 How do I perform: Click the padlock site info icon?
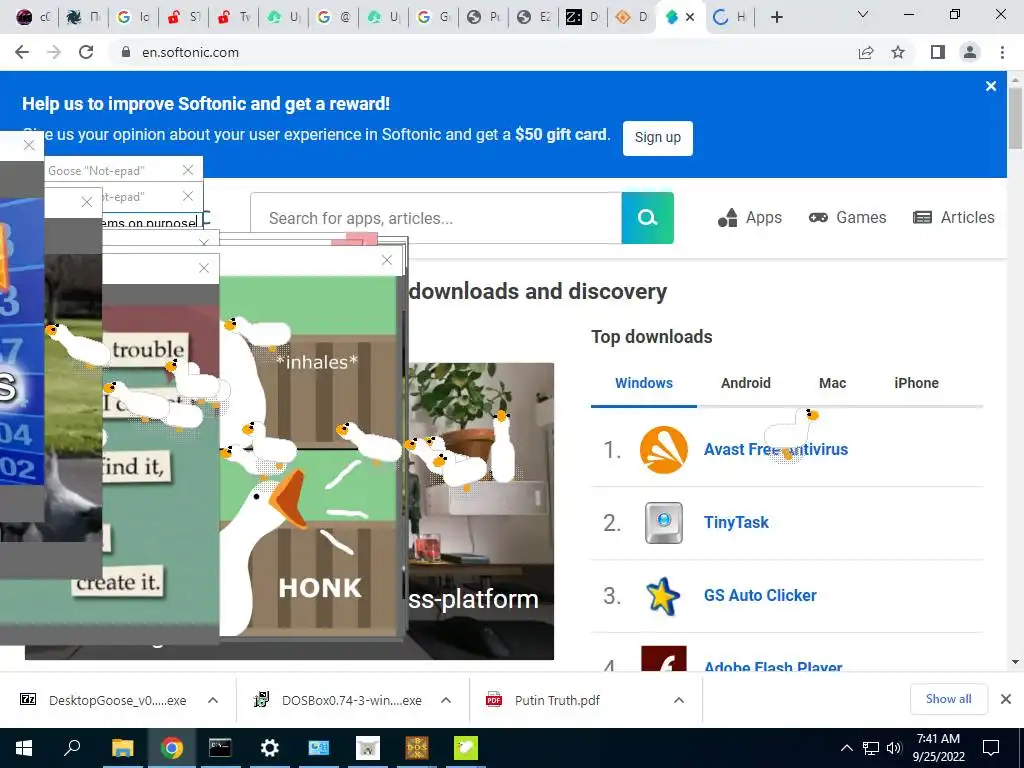click(x=126, y=52)
